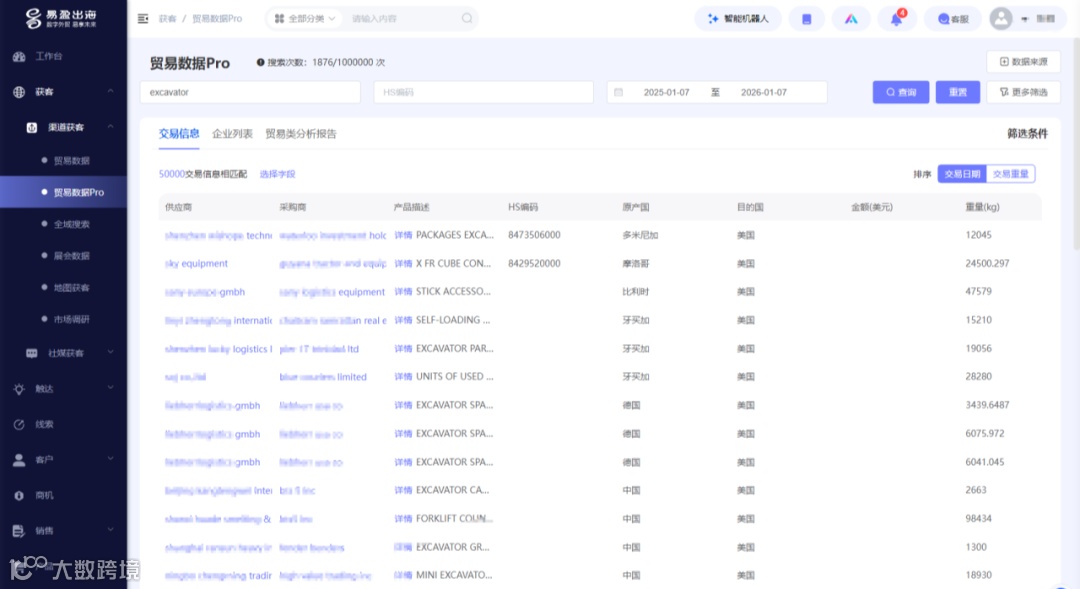
Task: Click product MINI EXCAVATO... description
Action: [x=454, y=575]
